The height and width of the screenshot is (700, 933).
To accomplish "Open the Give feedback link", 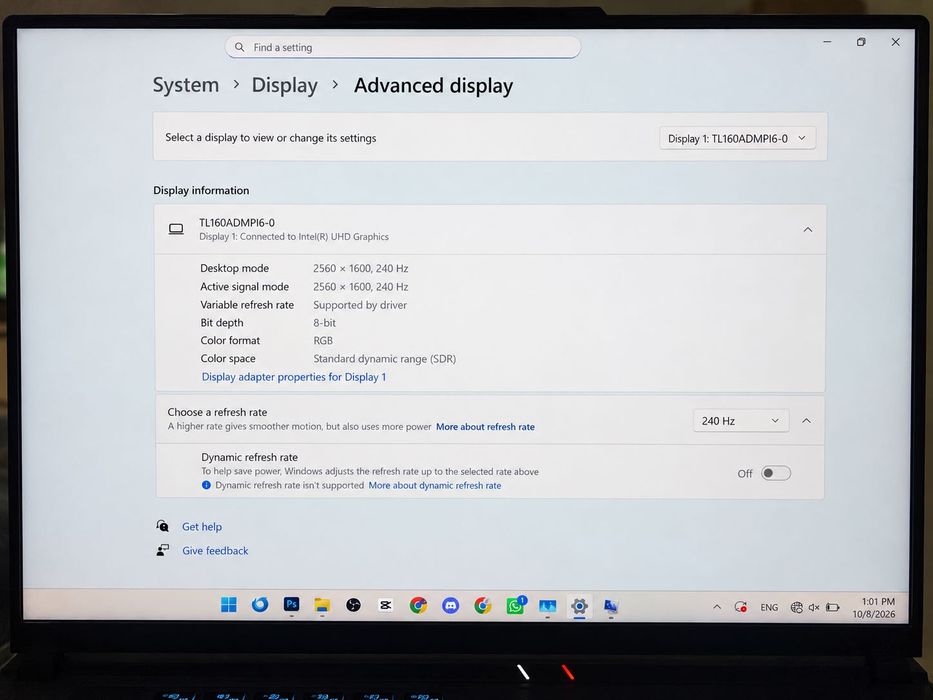I will tap(215, 551).
